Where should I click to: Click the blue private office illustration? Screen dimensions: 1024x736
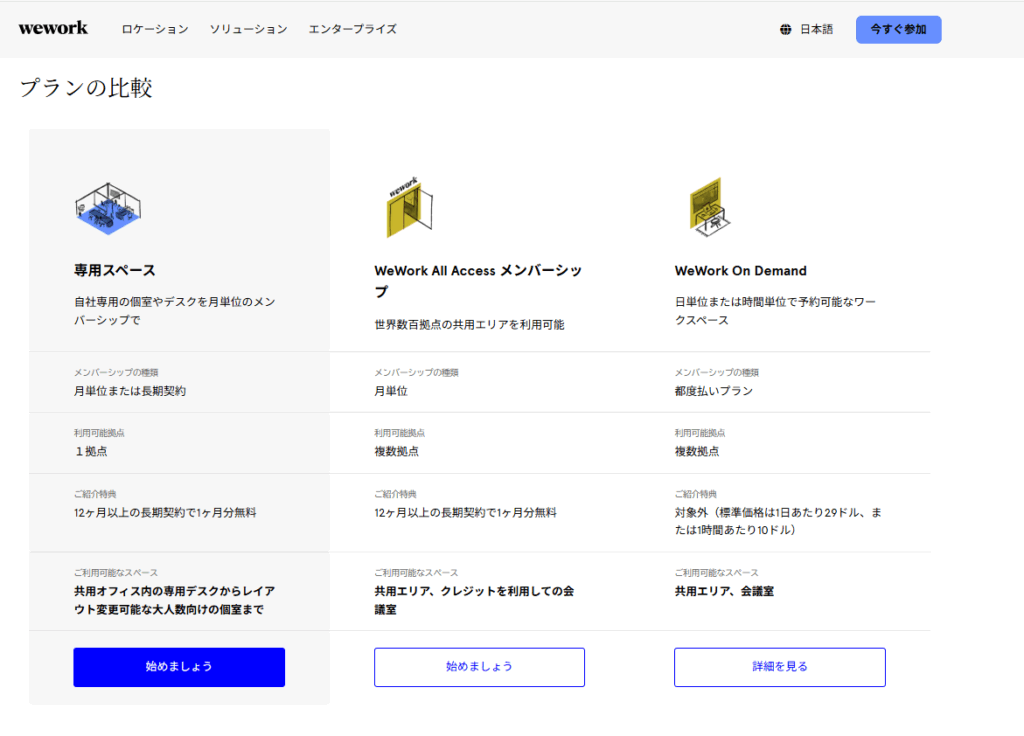[x=108, y=208]
